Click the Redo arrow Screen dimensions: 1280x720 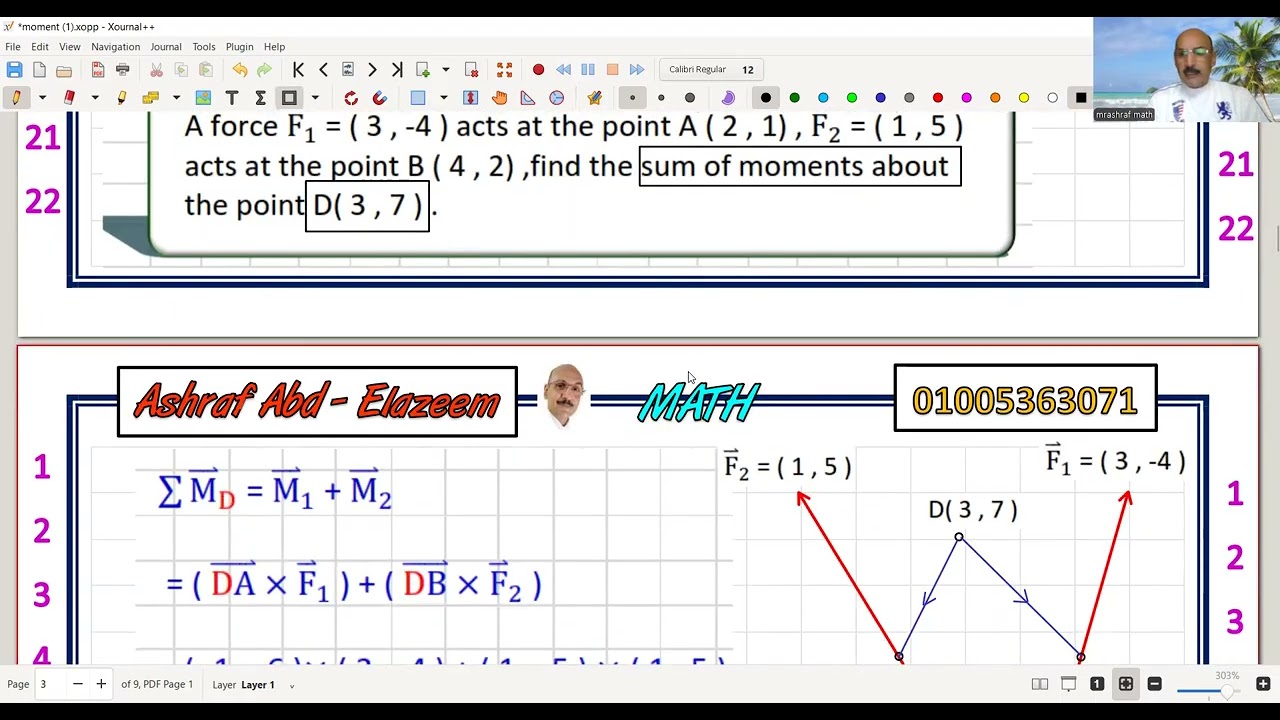tap(264, 70)
